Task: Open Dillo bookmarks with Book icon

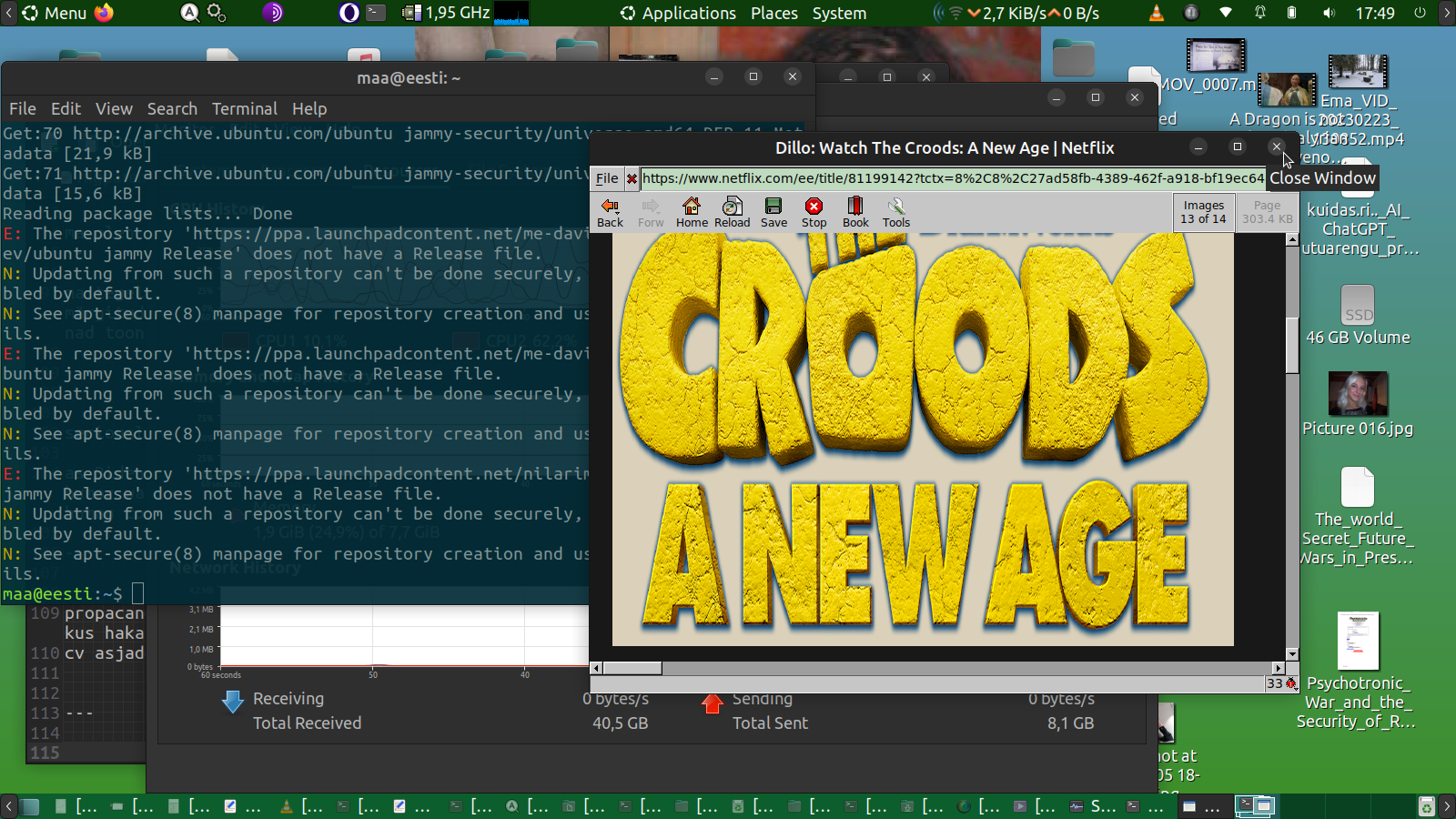Action: click(x=855, y=212)
